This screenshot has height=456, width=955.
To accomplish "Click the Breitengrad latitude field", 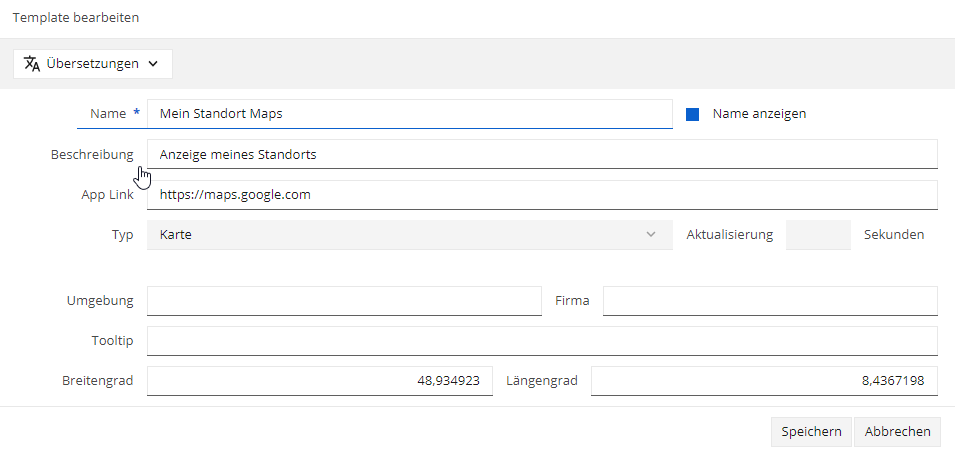I will pos(320,381).
